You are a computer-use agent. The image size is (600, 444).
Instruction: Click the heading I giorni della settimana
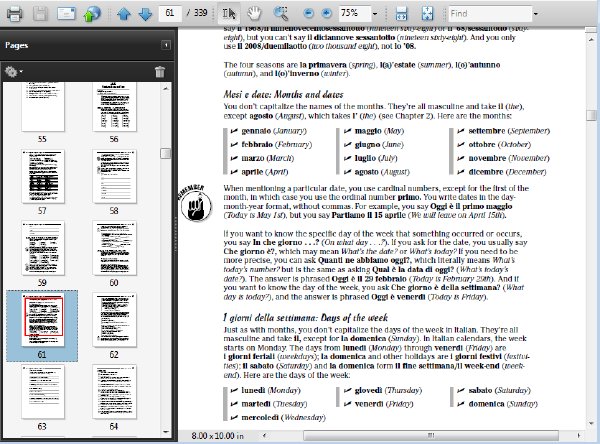(x=305, y=318)
